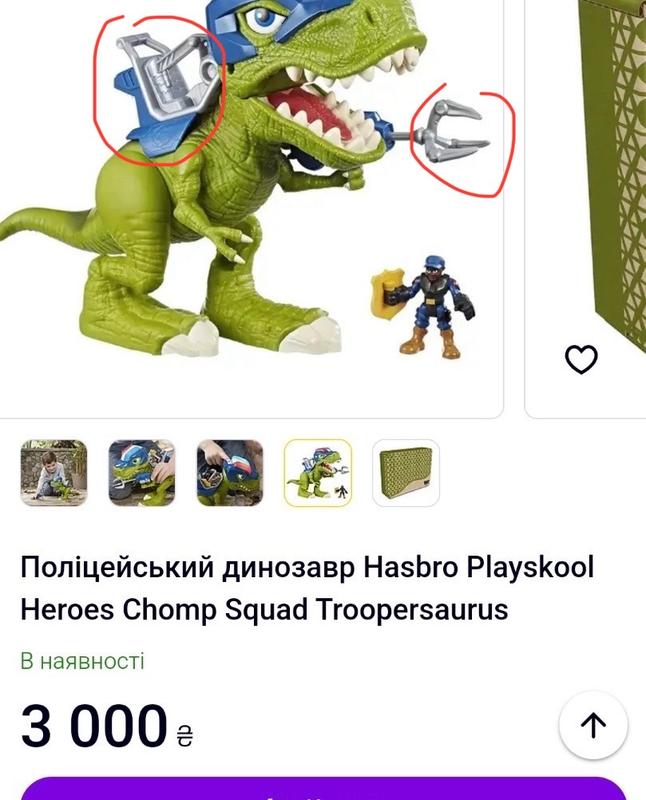Open the green box packaging thumbnail

[406, 473]
